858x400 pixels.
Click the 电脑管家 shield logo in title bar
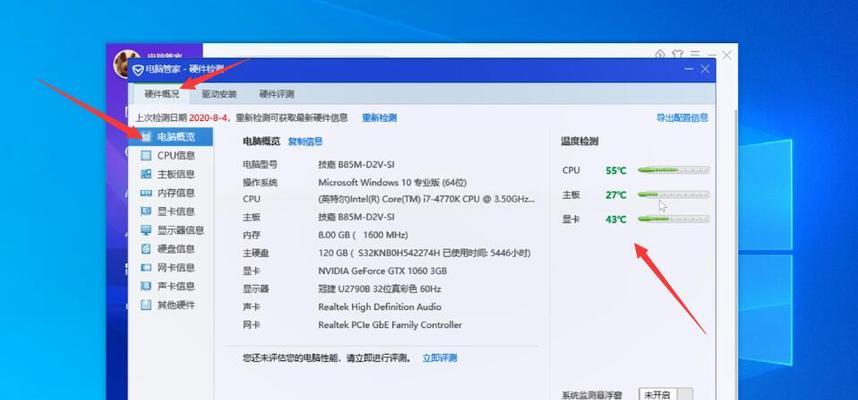(138, 70)
